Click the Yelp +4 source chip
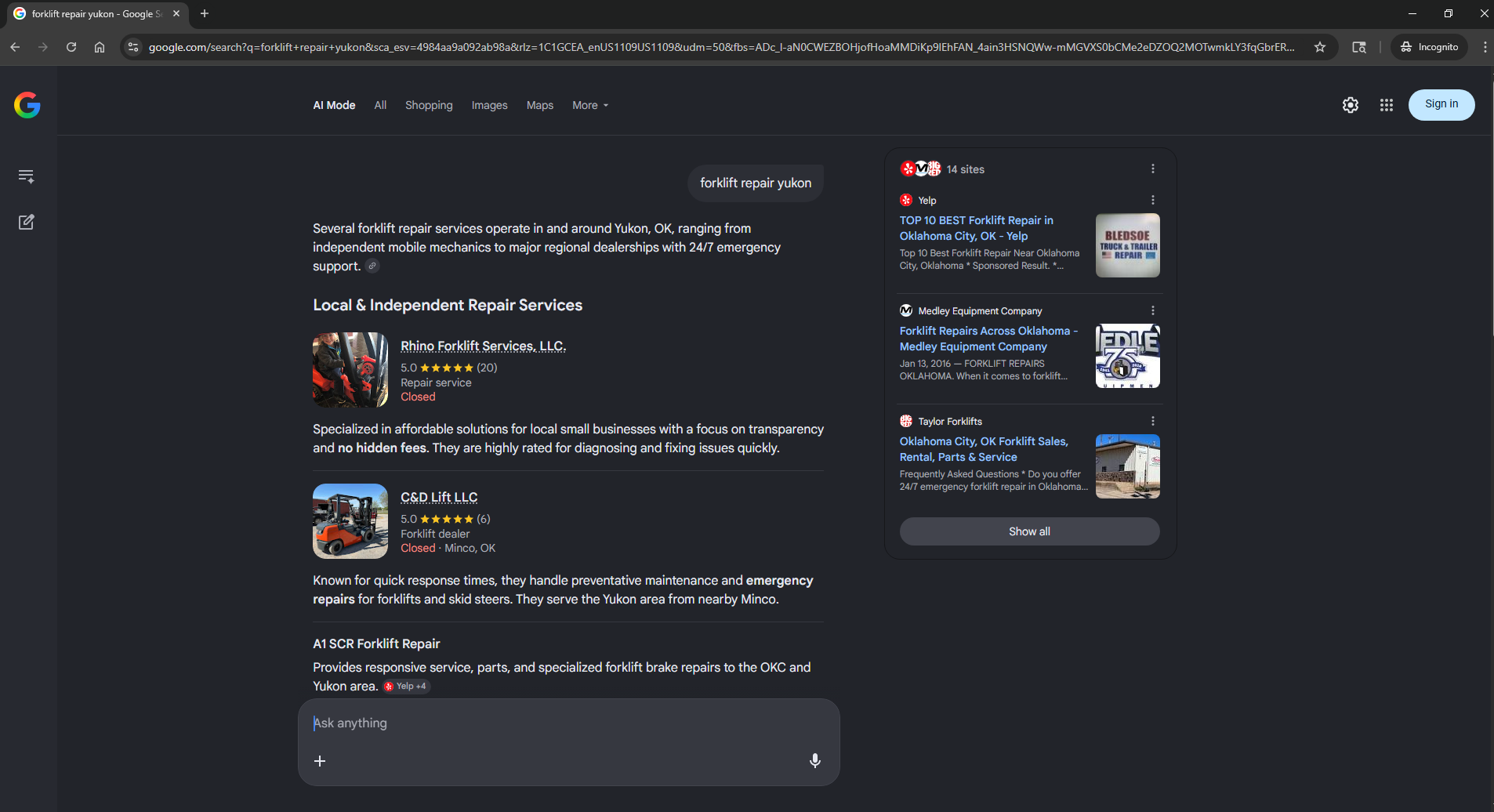Image resolution: width=1494 pixels, height=812 pixels. tap(406, 687)
